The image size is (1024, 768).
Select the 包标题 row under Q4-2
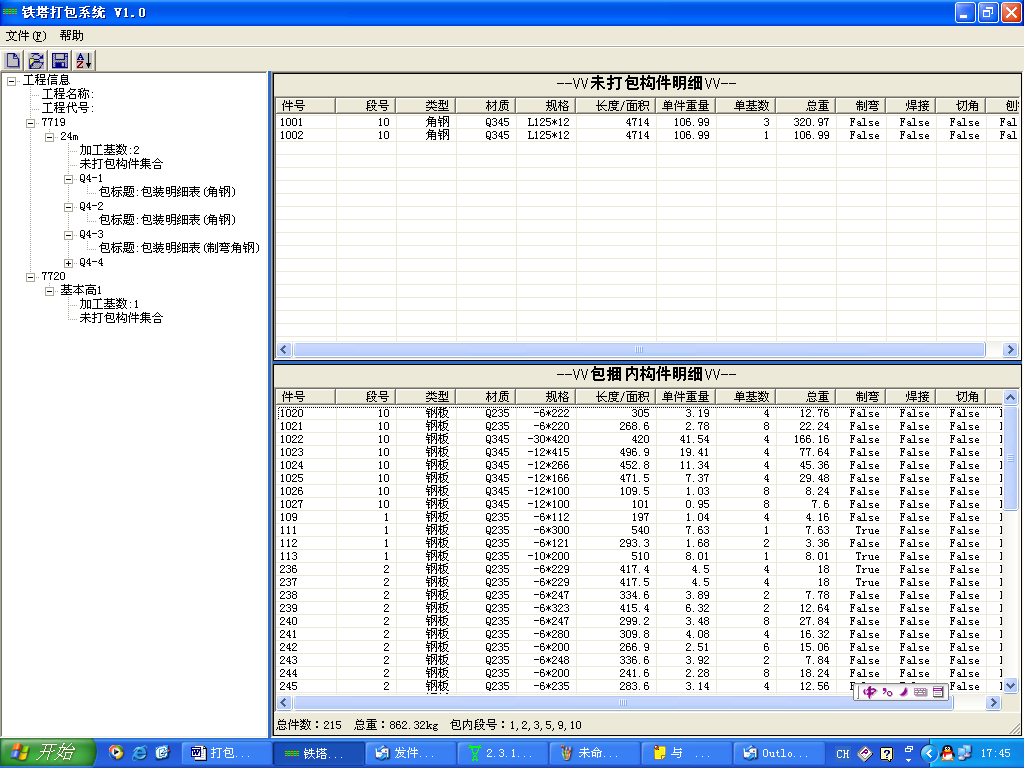pyautogui.click(x=167, y=220)
